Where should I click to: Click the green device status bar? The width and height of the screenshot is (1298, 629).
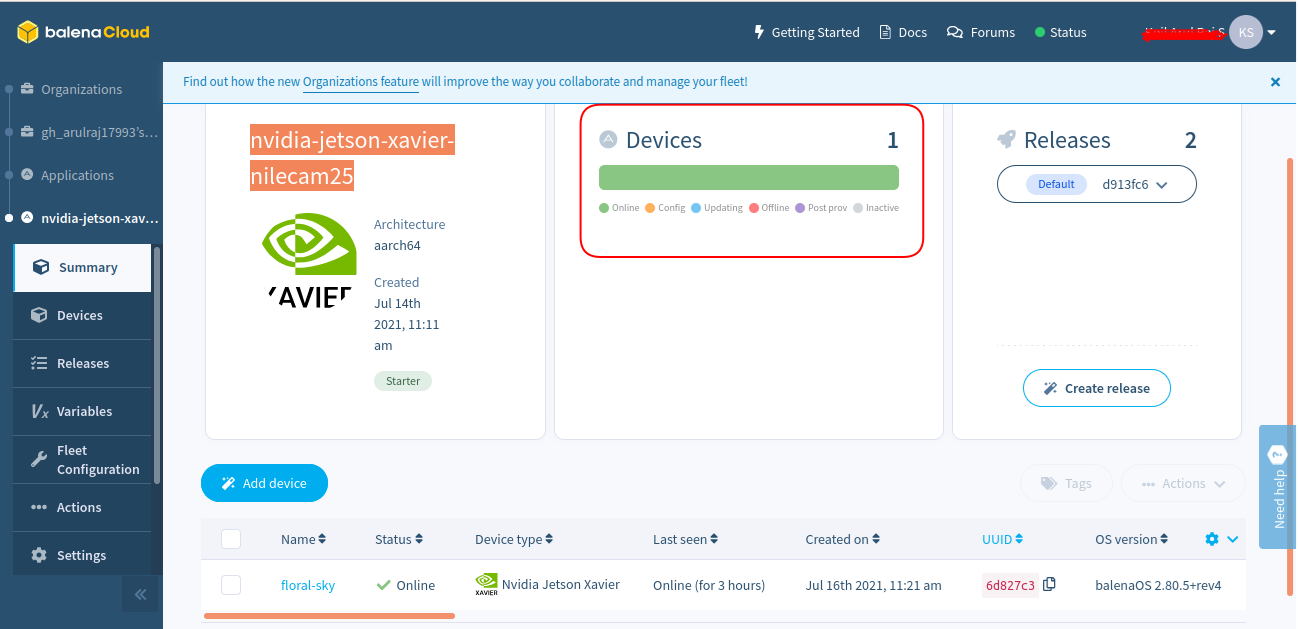point(748,178)
